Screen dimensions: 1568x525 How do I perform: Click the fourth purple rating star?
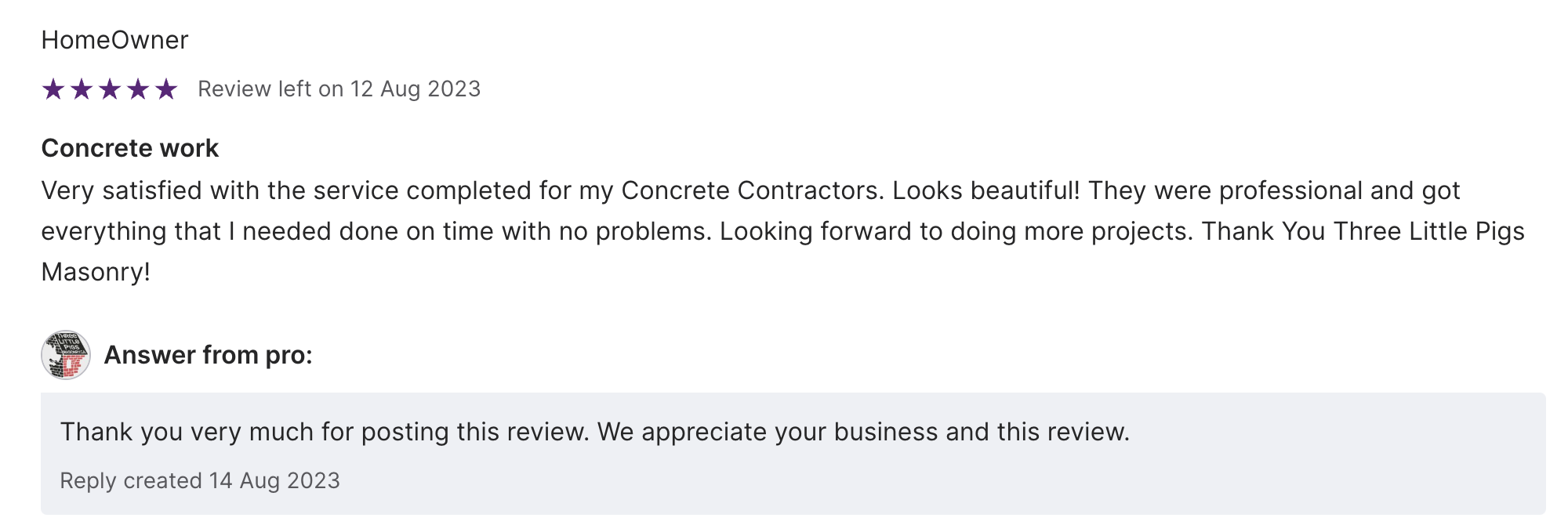tap(138, 89)
